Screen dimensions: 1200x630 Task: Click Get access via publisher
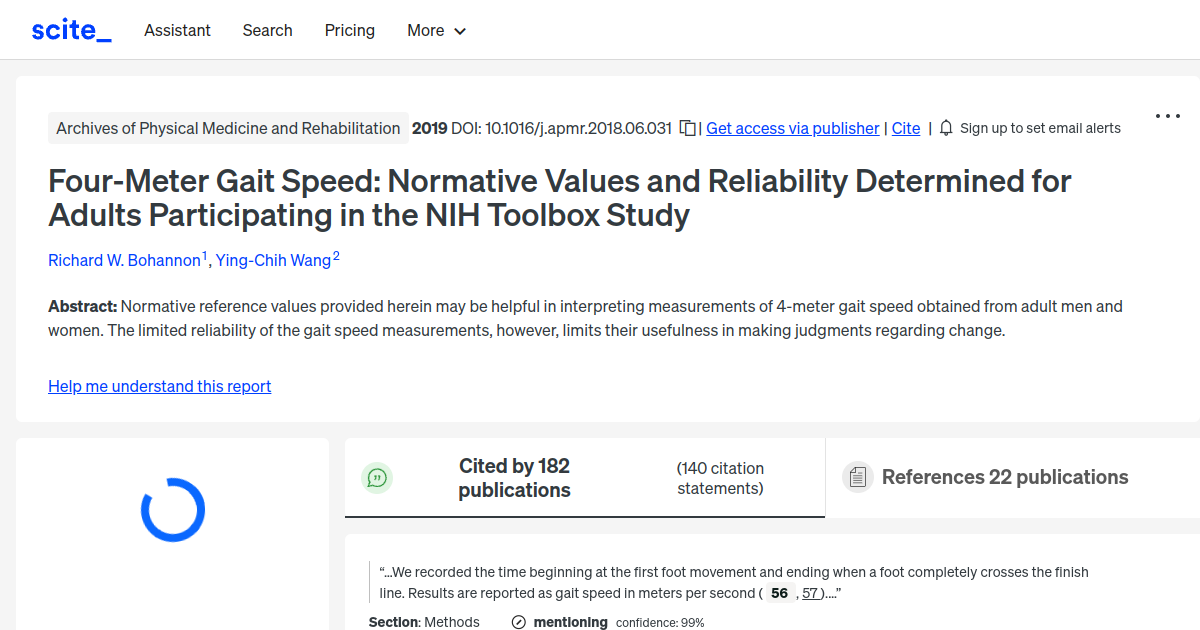792,128
